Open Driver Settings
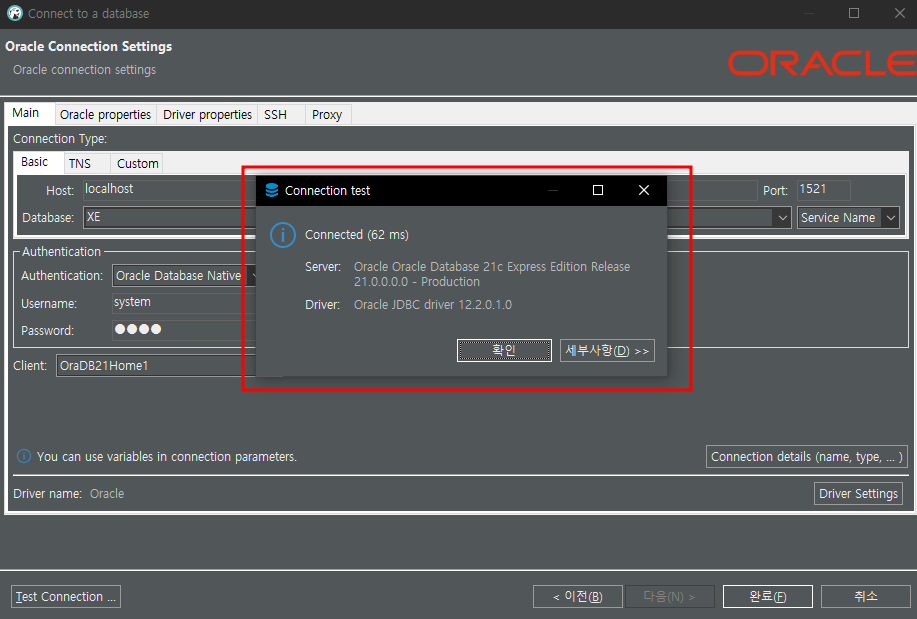Viewport: 917px width, 619px height. tap(858, 494)
